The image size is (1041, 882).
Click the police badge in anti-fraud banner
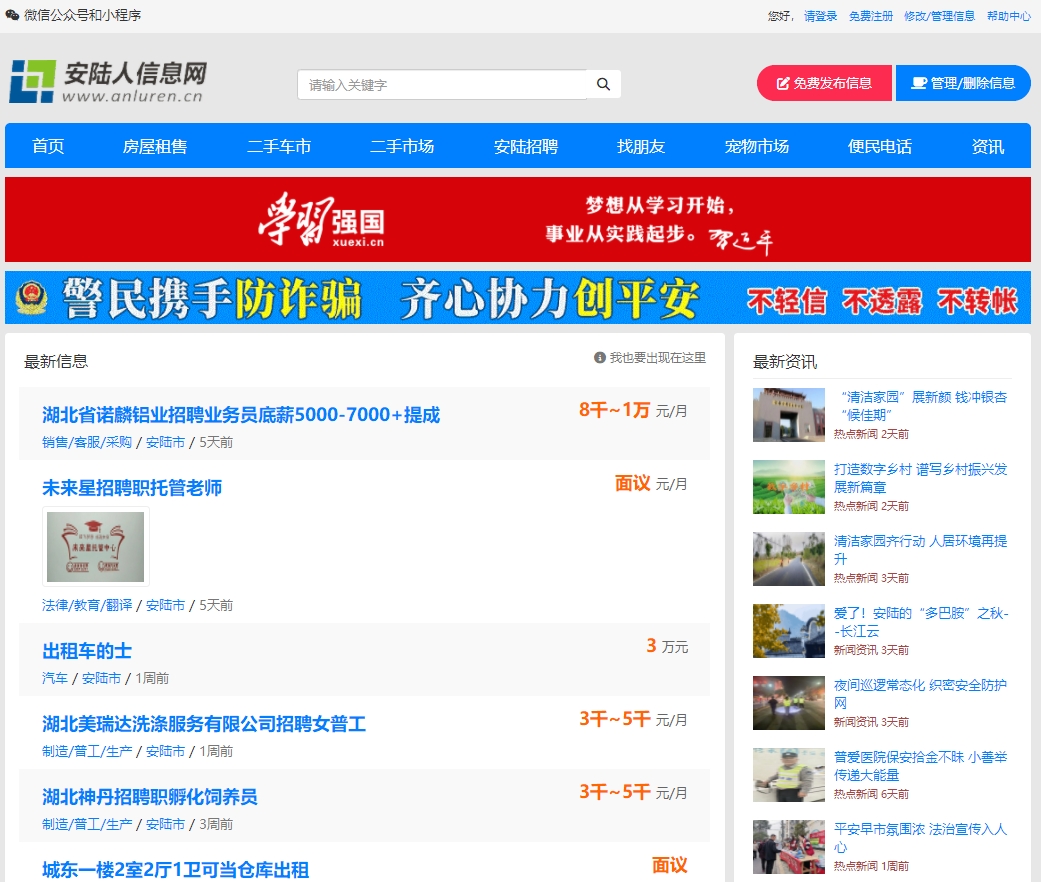[31, 298]
